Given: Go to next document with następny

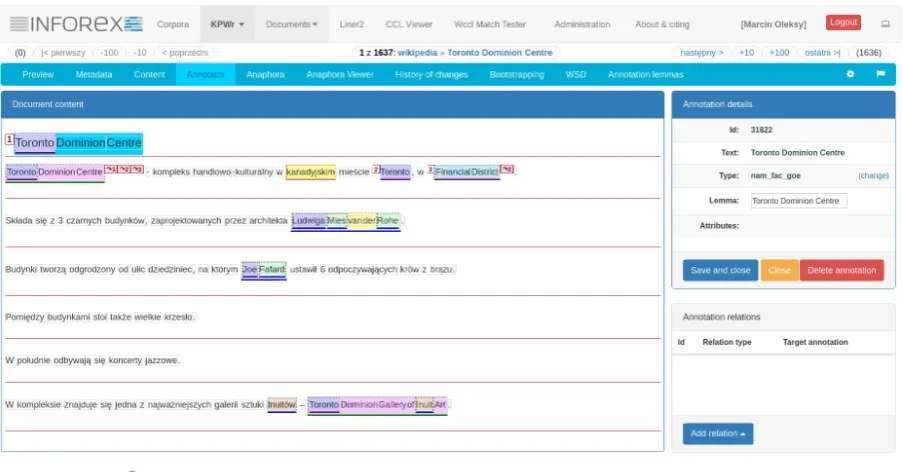Looking at the screenshot, I should tap(701, 52).
